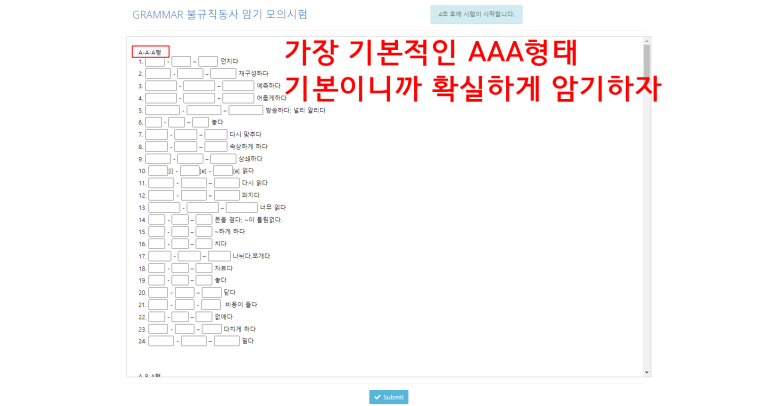Focus third input box of row 19

click(204, 280)
